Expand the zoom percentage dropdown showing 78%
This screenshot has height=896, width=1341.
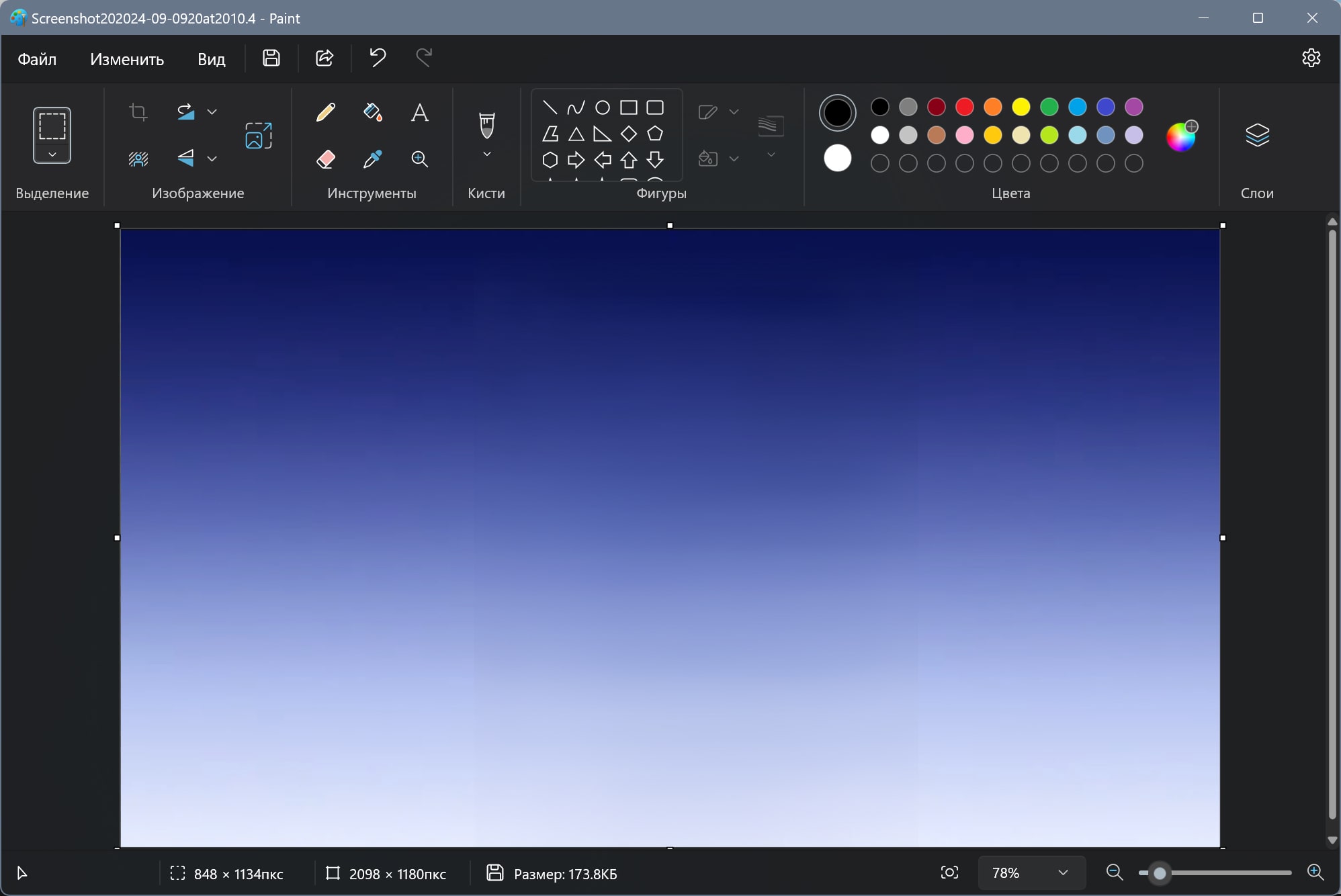[x=1063, y=872]
